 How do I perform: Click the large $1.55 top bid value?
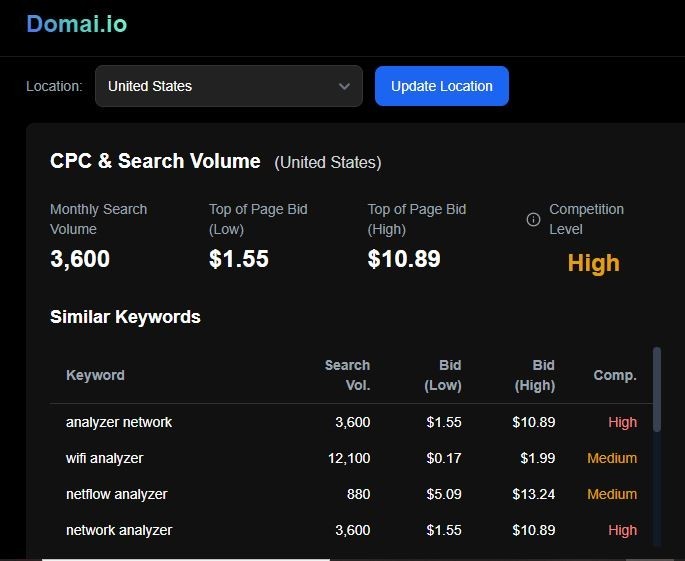coord(239,259)
